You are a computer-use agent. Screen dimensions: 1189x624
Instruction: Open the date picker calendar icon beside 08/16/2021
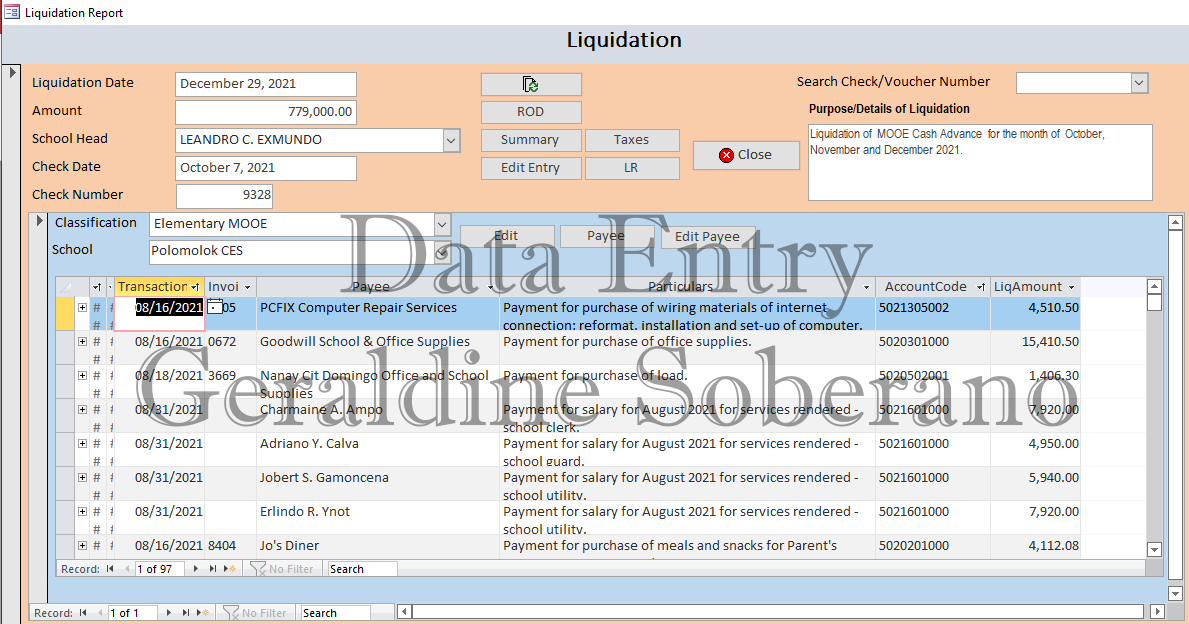pyautogui.click(x=215, y=306)
